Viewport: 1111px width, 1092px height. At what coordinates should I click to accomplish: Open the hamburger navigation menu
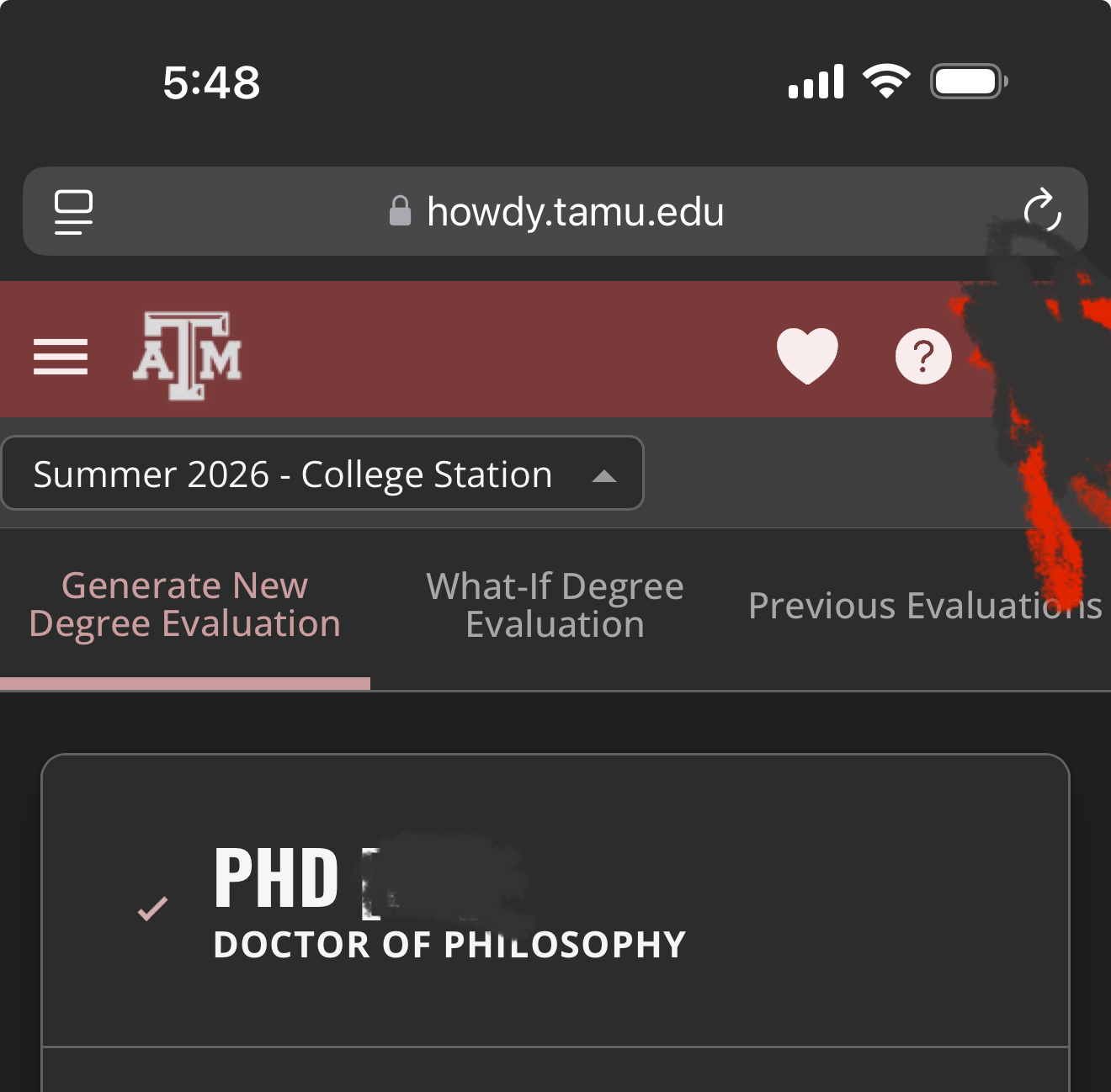(x=61, y=357)
